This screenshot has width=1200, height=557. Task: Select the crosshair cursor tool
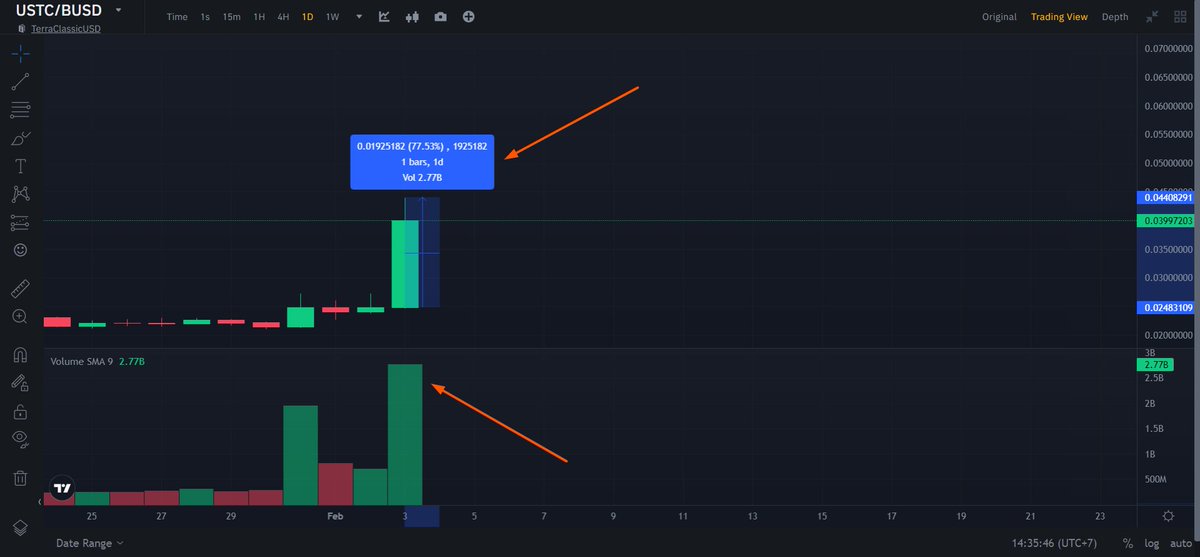coord(20,54)
